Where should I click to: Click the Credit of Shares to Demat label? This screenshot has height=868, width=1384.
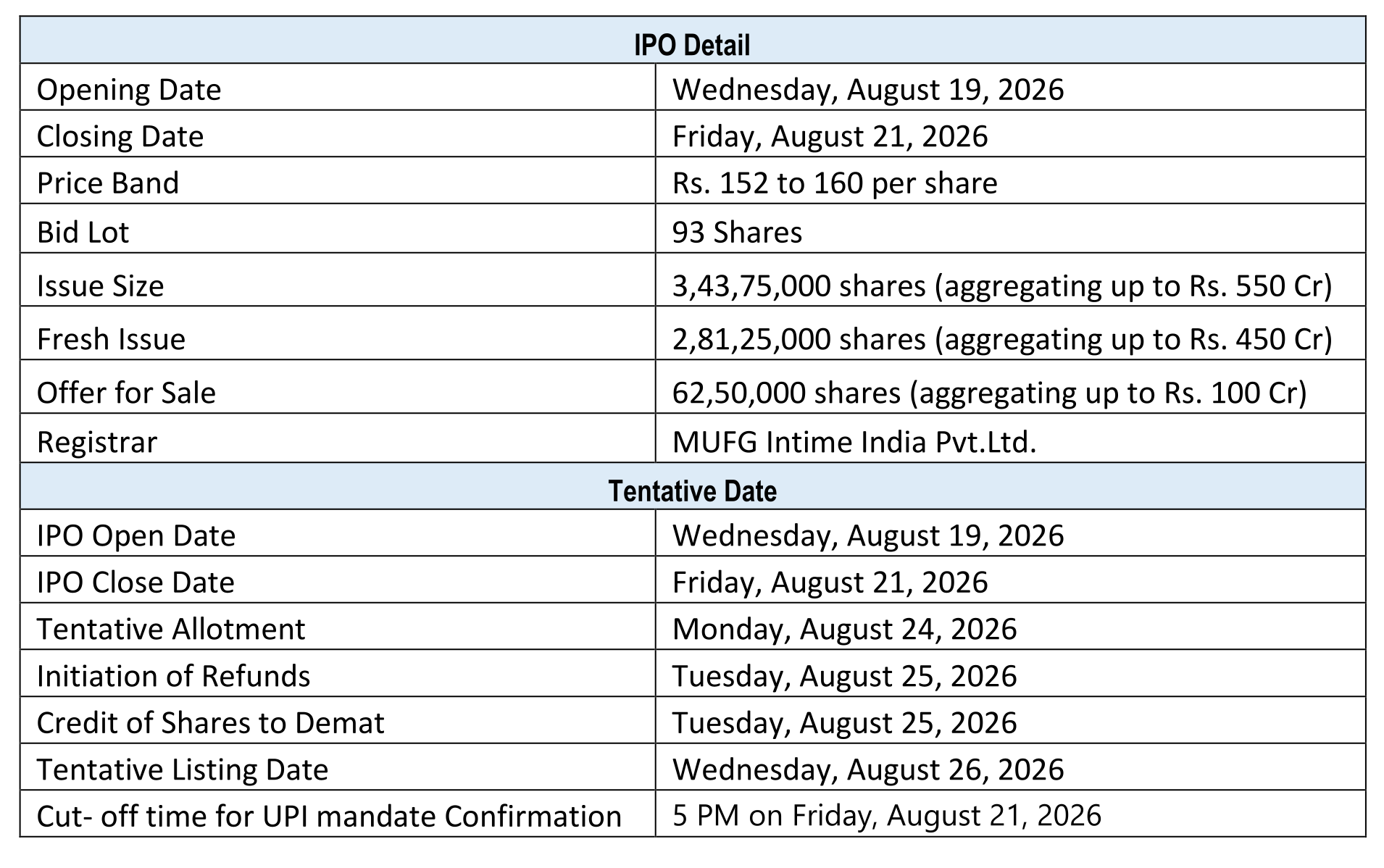210,723
